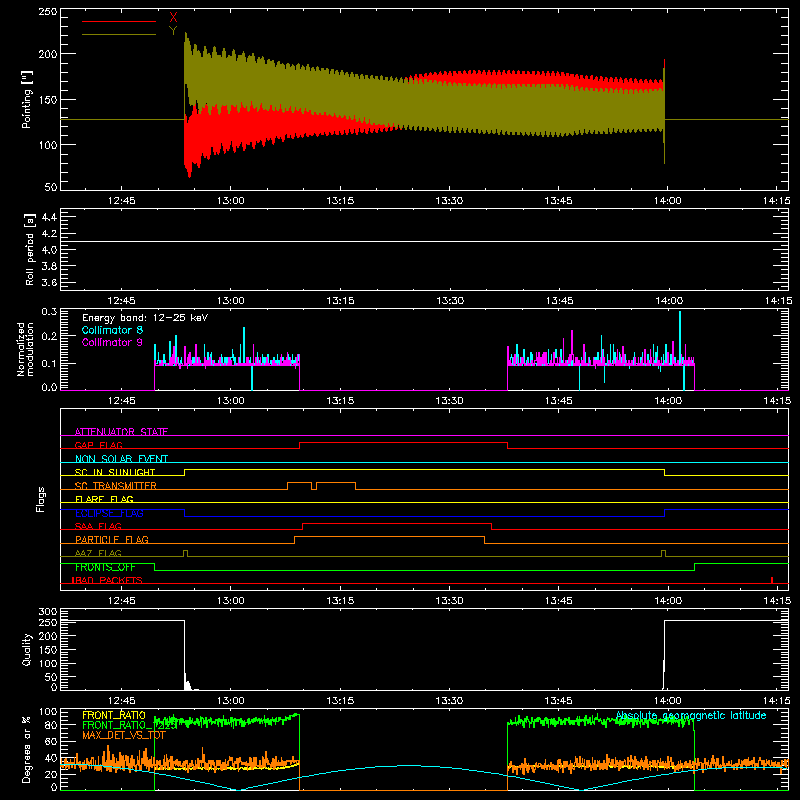Click the X legend label

click(173, 18)
